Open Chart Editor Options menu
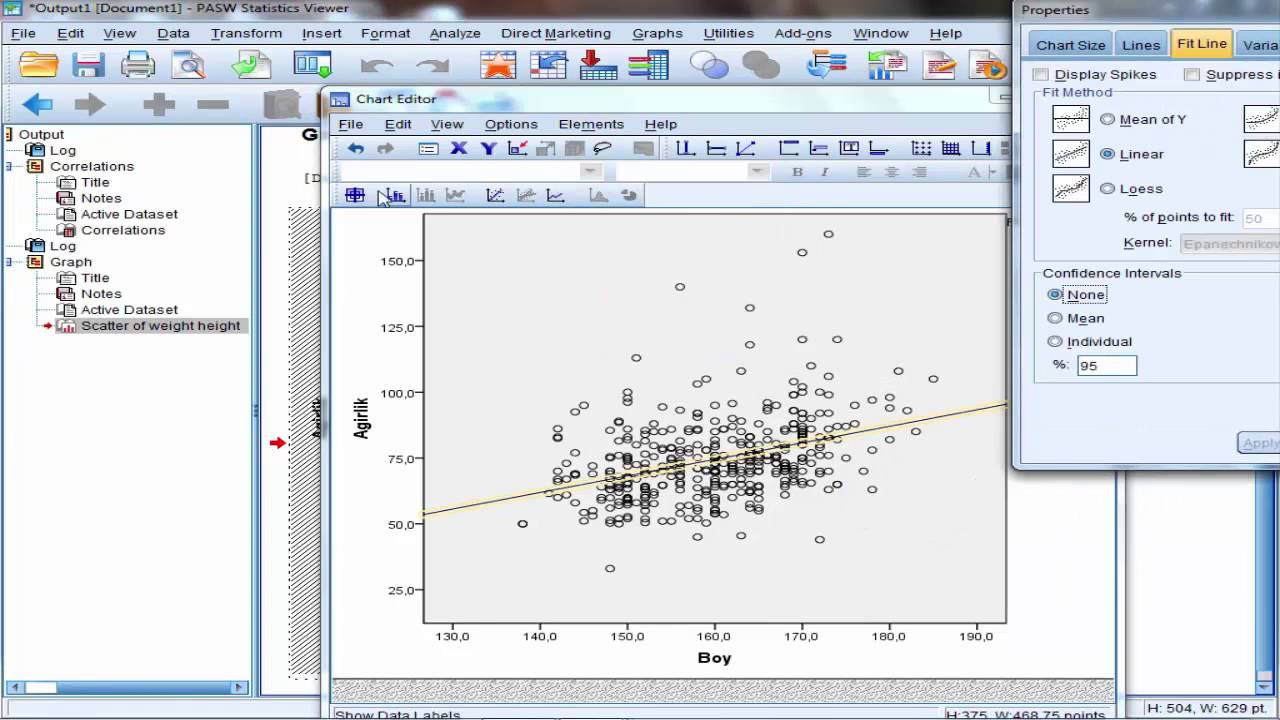The image size is (1280, 720). (x=511, y=124)
